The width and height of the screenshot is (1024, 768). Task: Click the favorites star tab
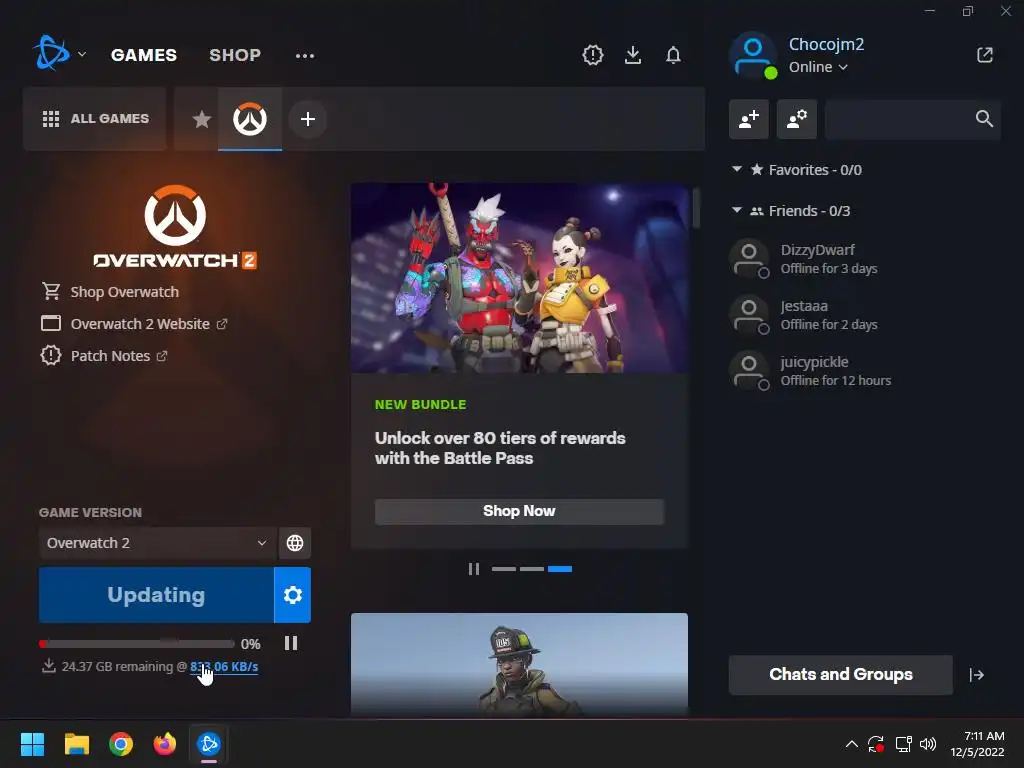(202, 119)
